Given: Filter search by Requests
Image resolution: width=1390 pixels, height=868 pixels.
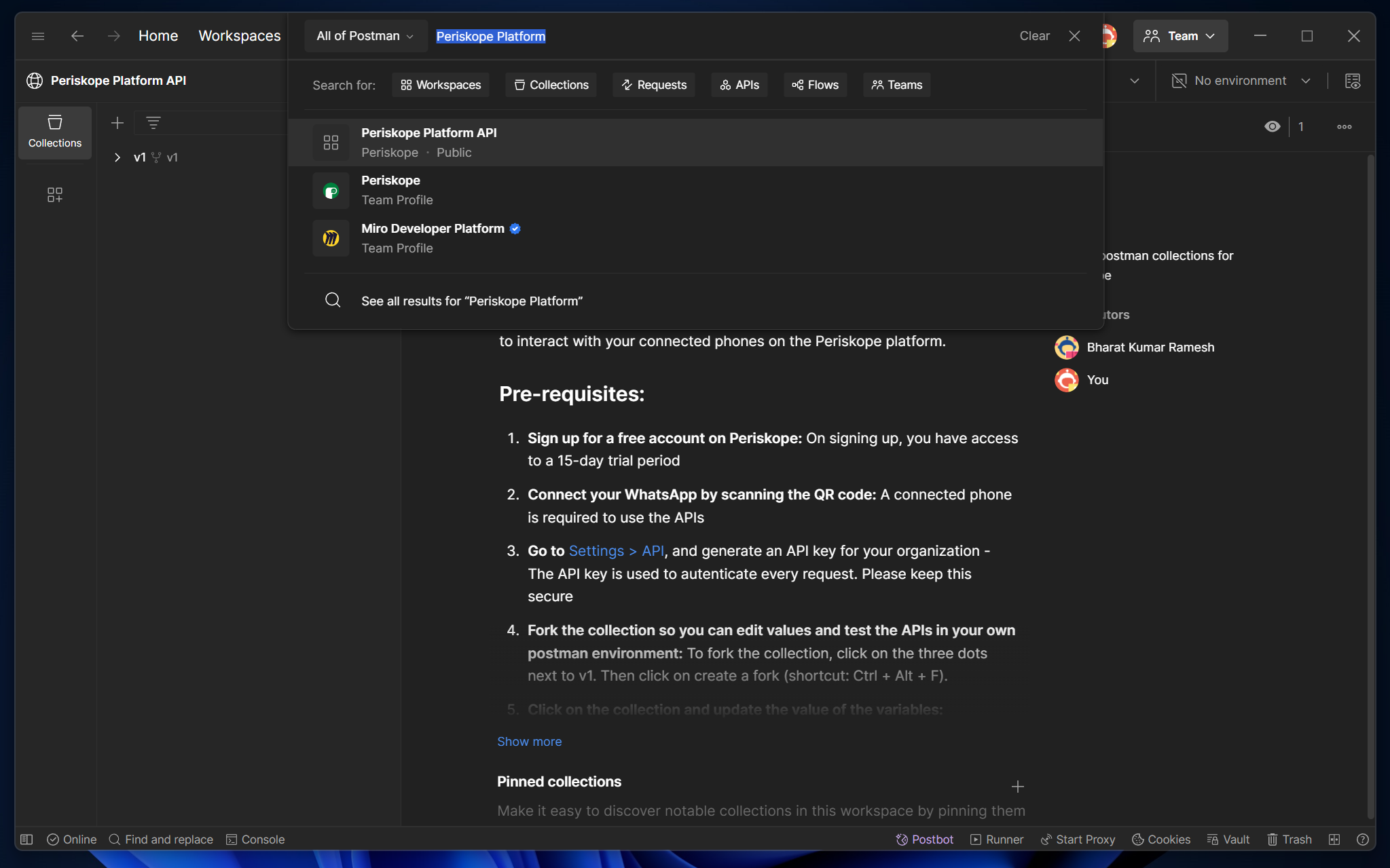Looking at the screenshot, I should (x=654, y=85).
